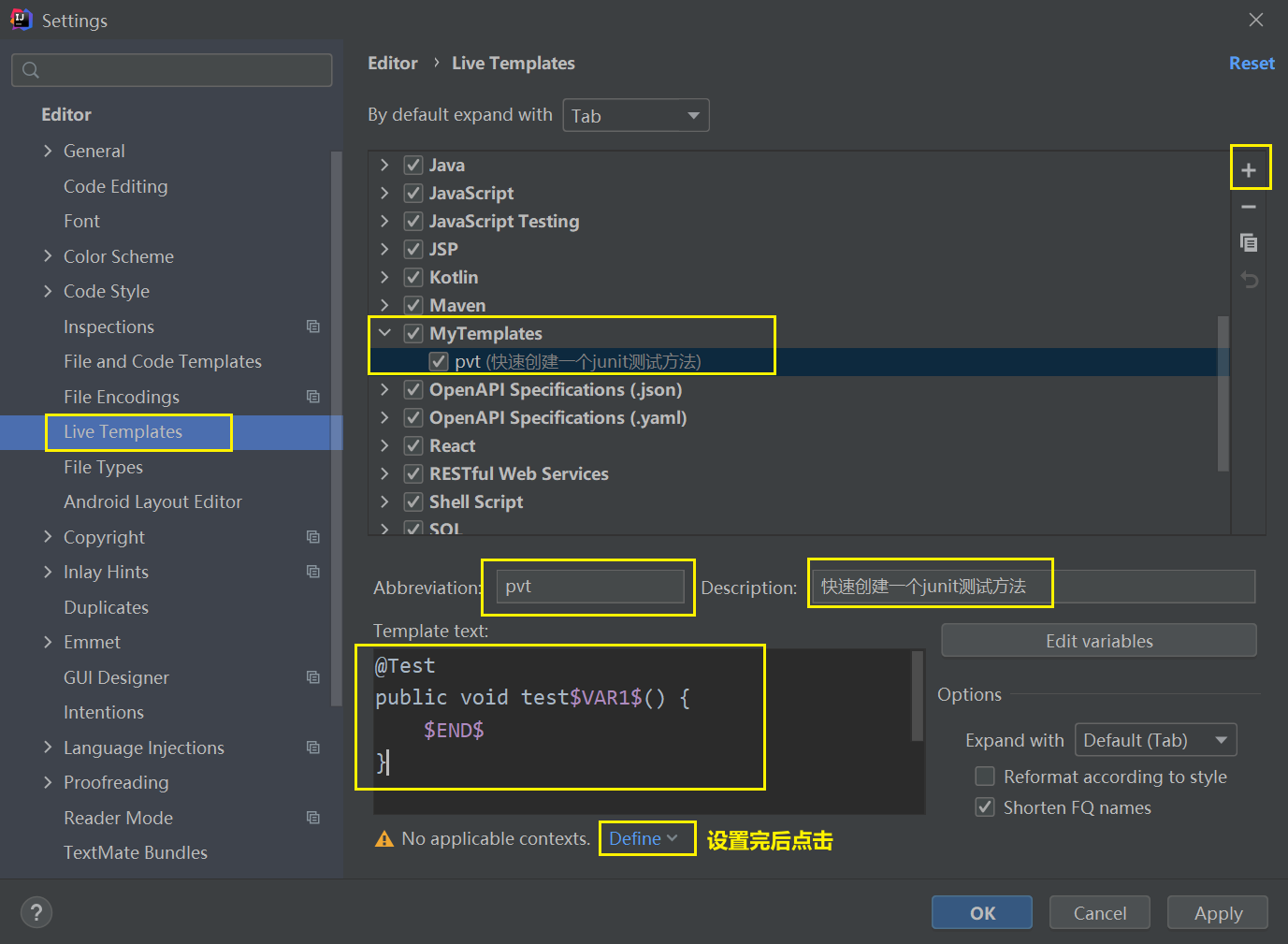
Task: Click the template list vertical scrollbar
Action: coord(1223,393)
